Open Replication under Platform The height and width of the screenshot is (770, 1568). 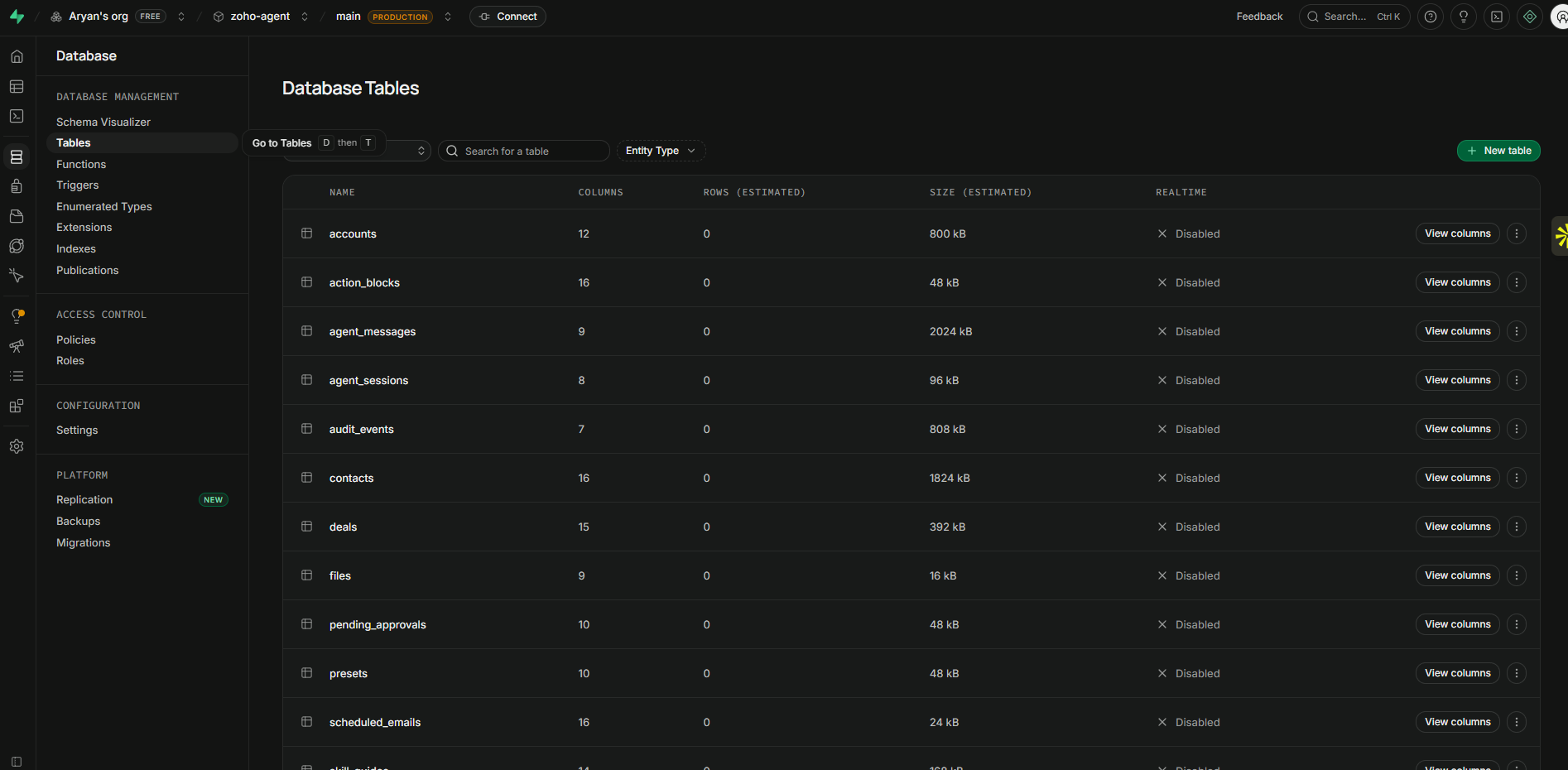pyautogui.click(x=84, y=500)
